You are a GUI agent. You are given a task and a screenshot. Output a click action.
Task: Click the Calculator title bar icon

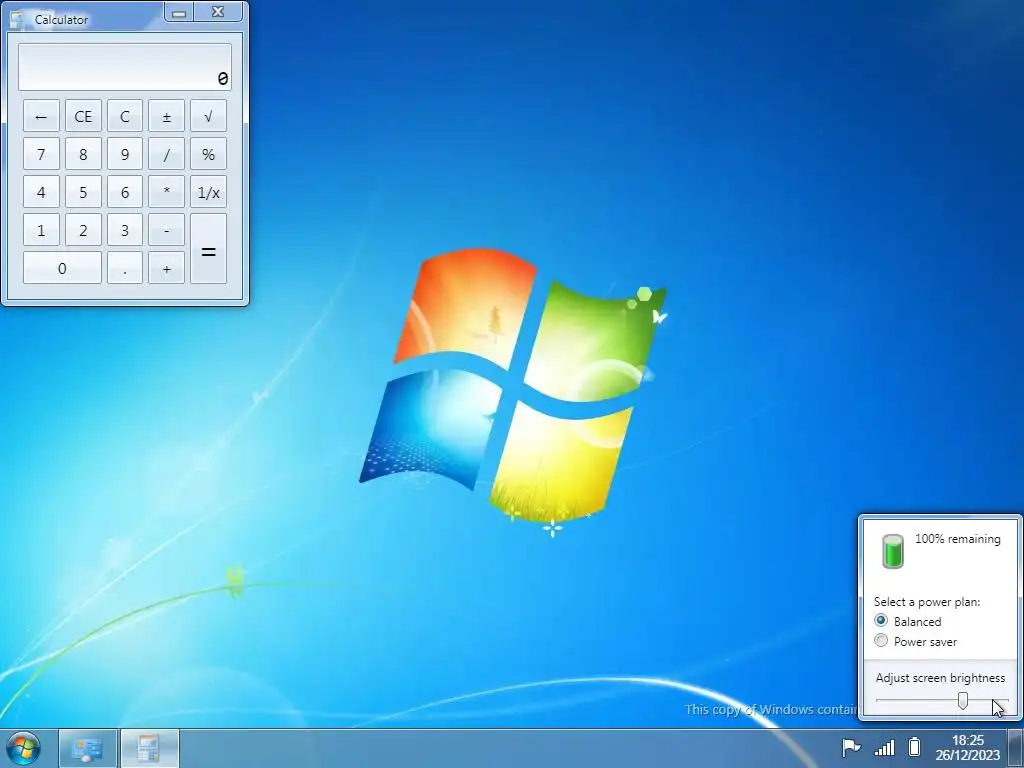18,20
